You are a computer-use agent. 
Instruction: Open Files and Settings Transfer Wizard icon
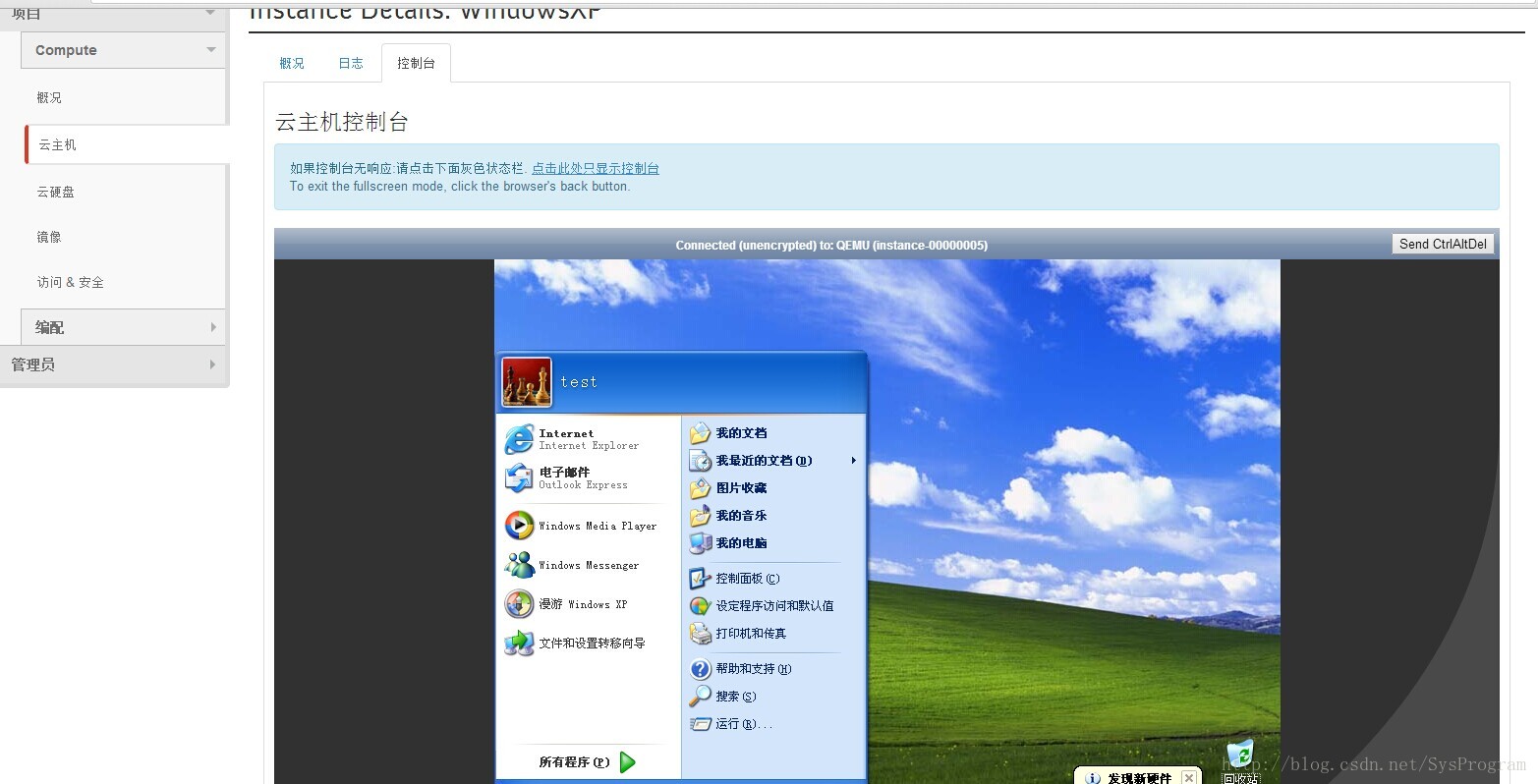(519, 643)
